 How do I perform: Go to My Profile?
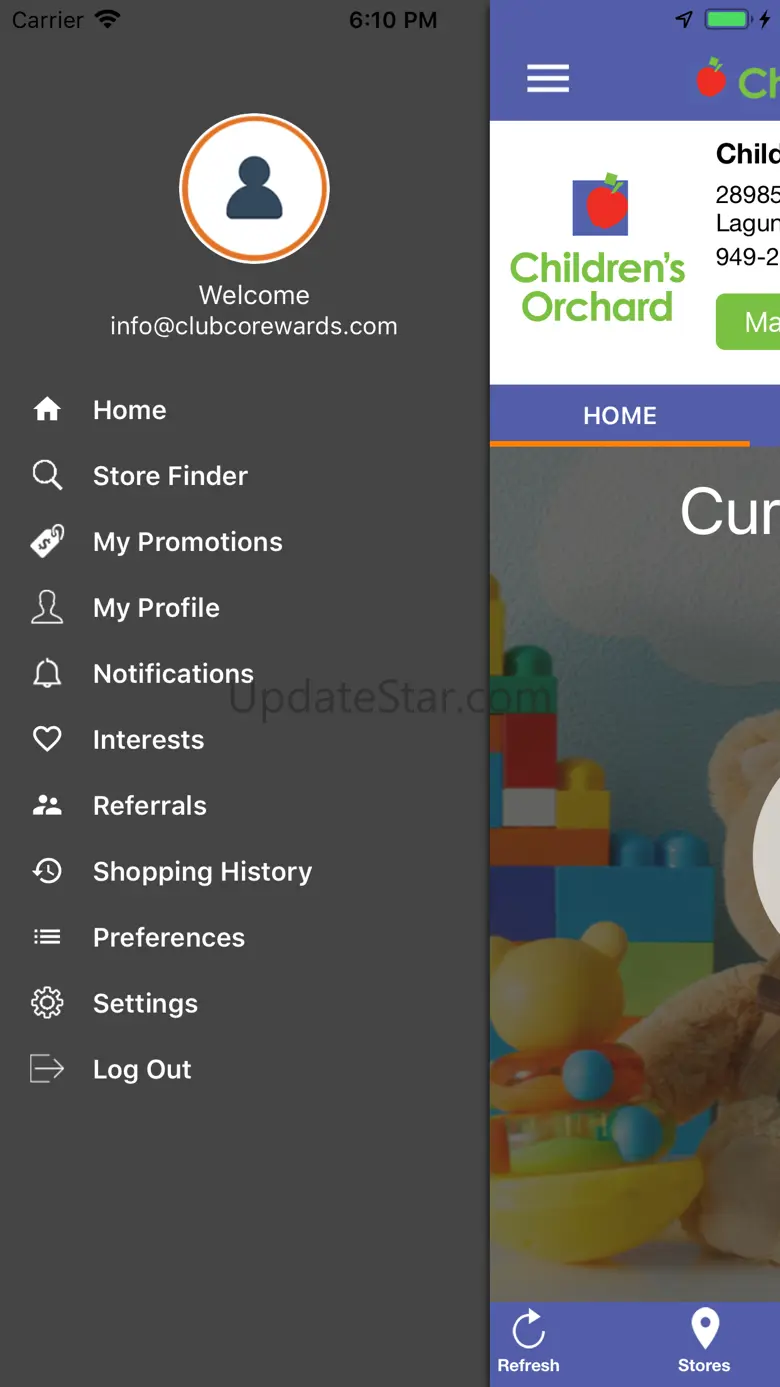[156, 607]
